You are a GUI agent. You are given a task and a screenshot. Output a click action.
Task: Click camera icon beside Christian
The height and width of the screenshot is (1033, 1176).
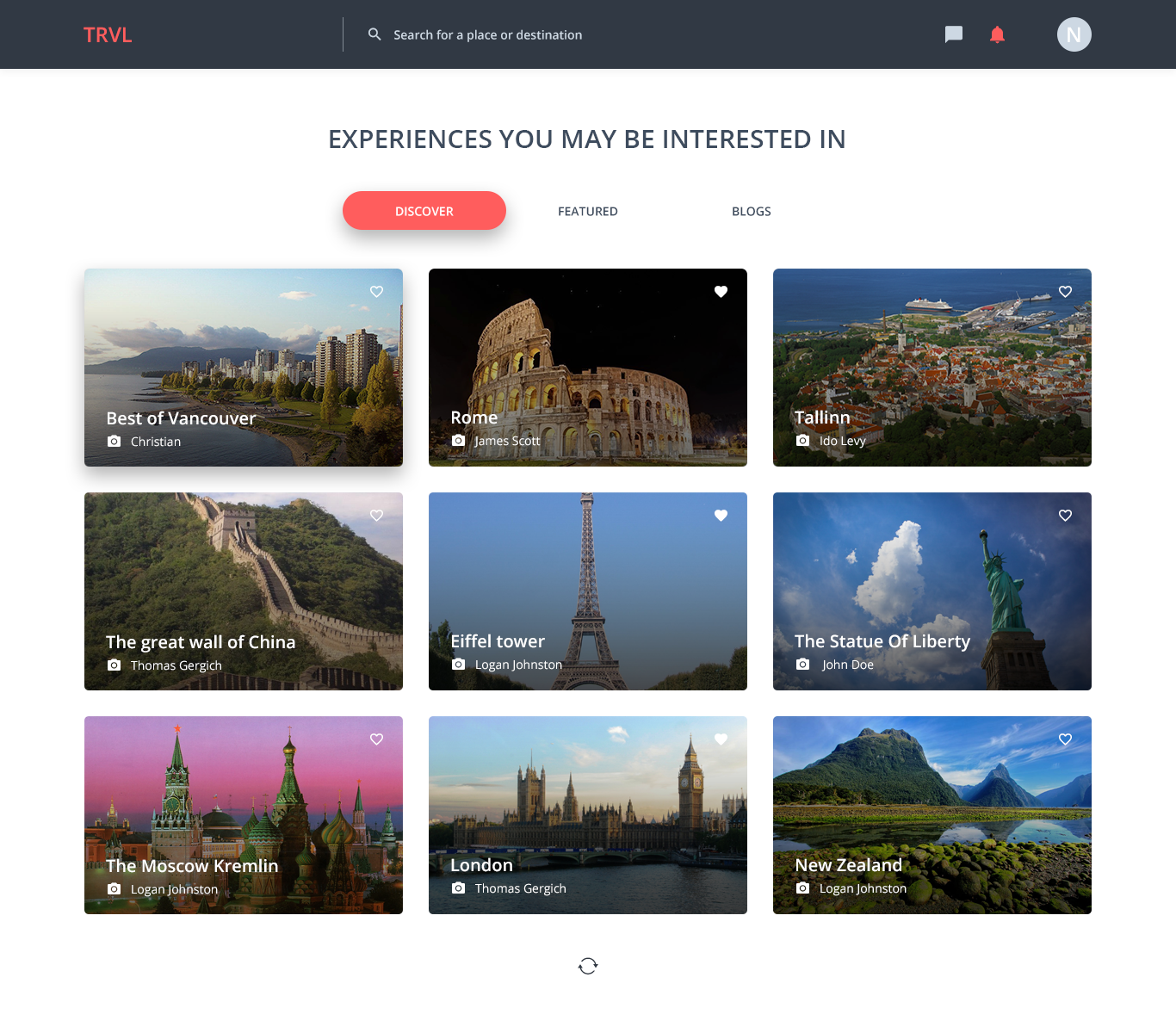coord(114,442)
